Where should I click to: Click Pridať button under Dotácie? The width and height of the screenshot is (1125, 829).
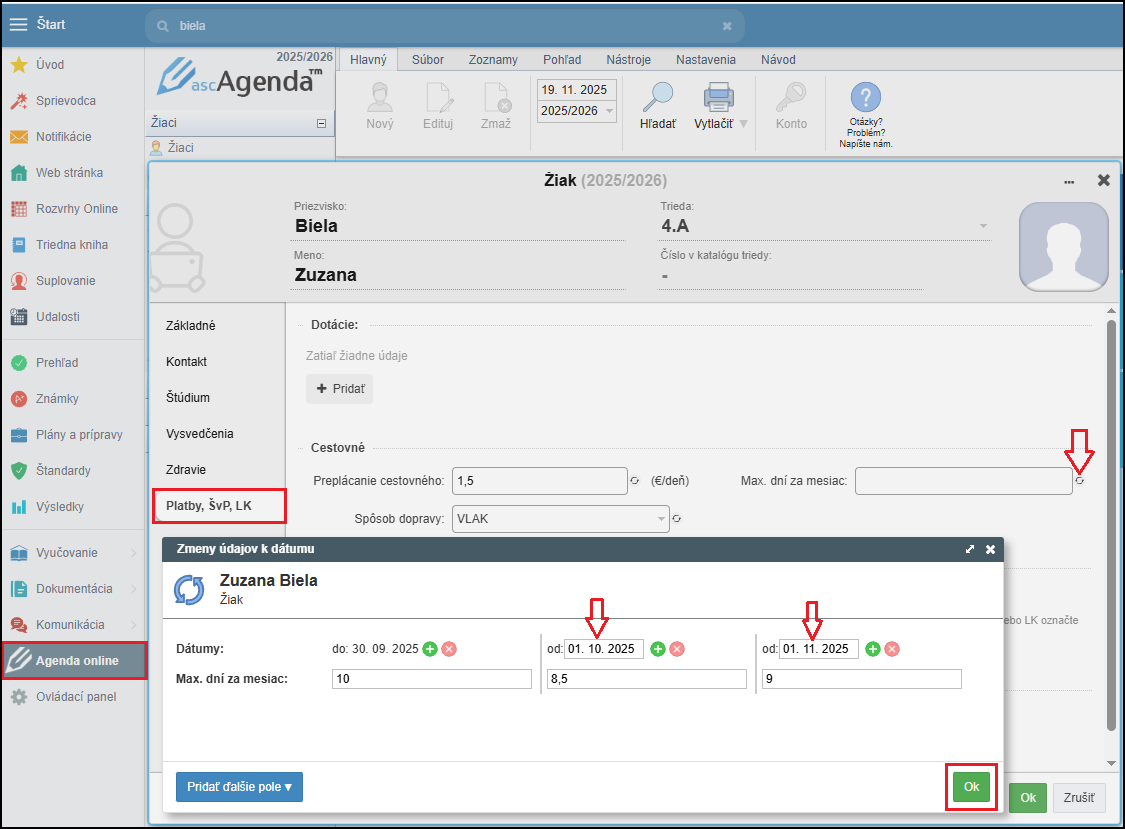coord(339,389)
